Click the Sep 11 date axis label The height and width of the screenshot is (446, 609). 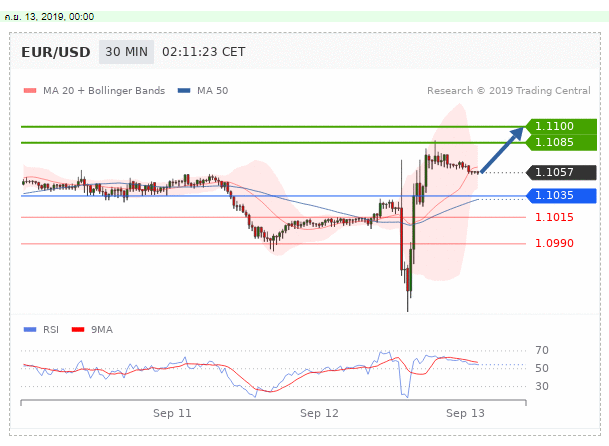pos(172,413)
